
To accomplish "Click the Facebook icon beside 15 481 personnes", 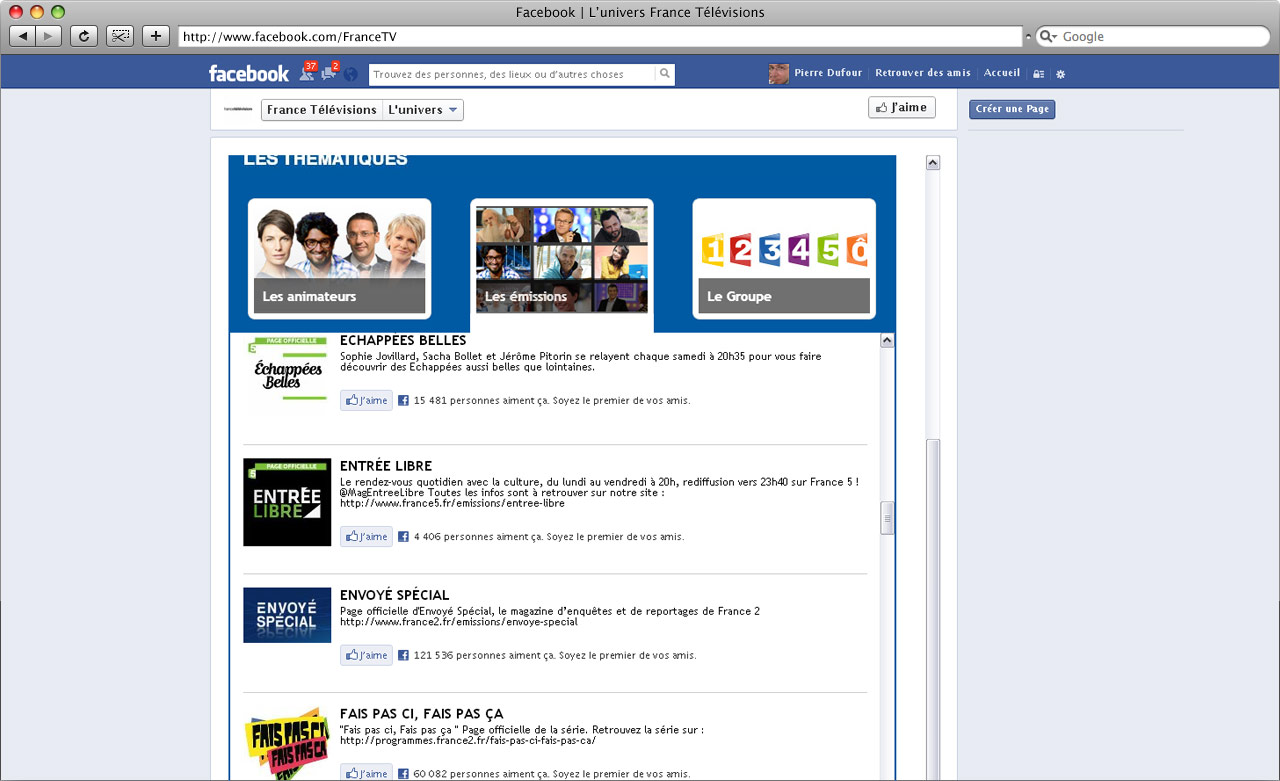I will coord(404,400).
